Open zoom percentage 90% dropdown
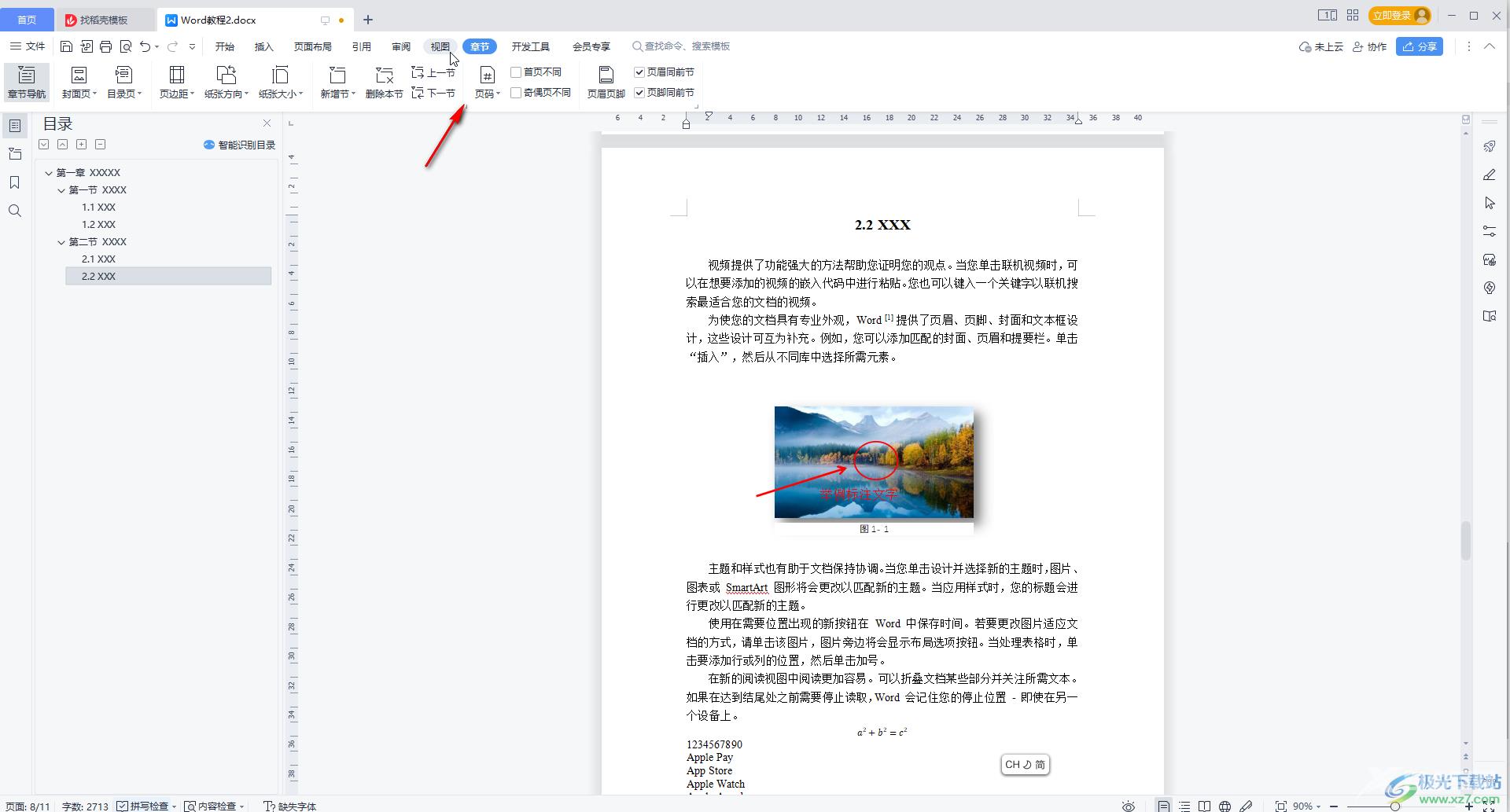Viewport: 1510px width, 812px height. 1307,806
